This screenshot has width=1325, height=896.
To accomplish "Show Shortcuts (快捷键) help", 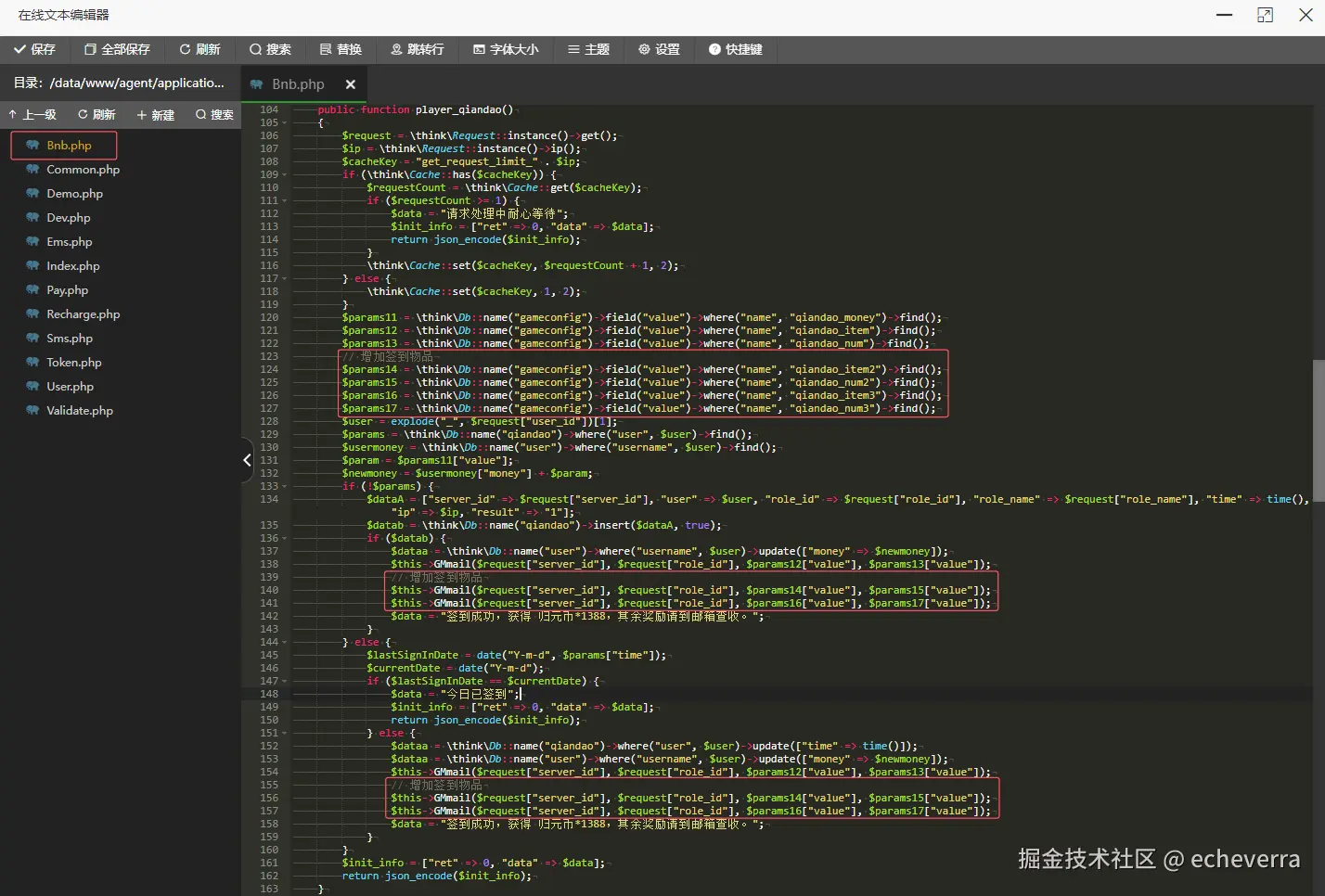I will [x=736, y=49].
